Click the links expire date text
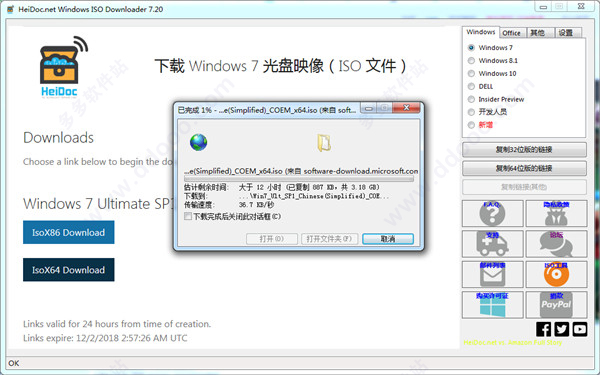 click(x=105, y=338)
